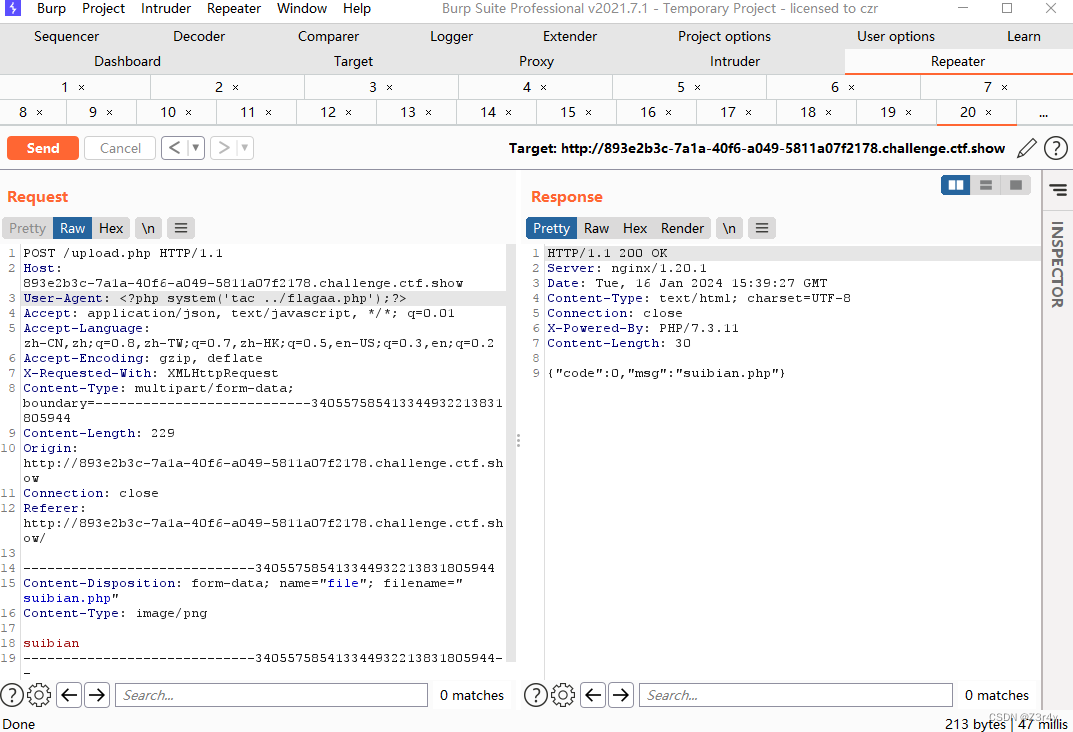Switch to the Proxy tab
The height and width of the screenshot is (732, 1073).
click(536, 61)
